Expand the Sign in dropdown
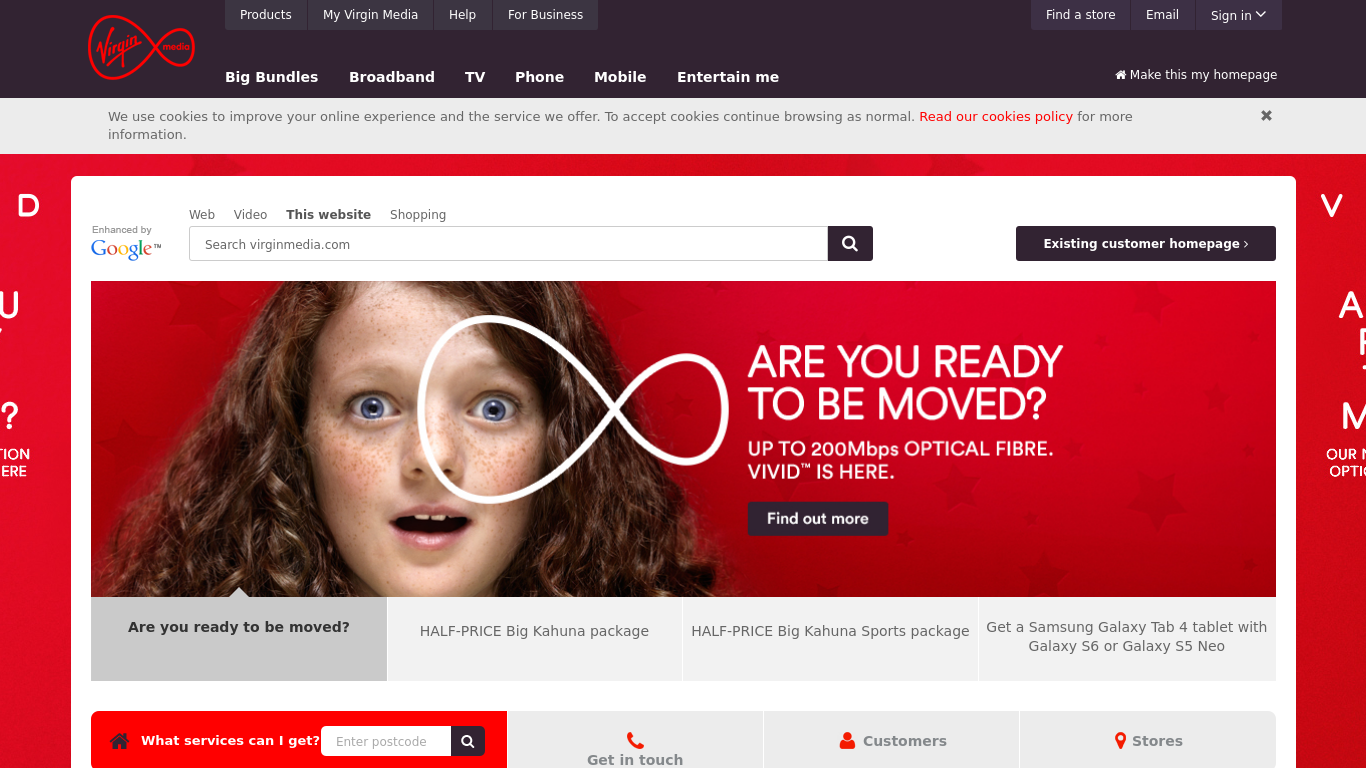This screenshot has height=768, width=1366. click(1238, 15)
